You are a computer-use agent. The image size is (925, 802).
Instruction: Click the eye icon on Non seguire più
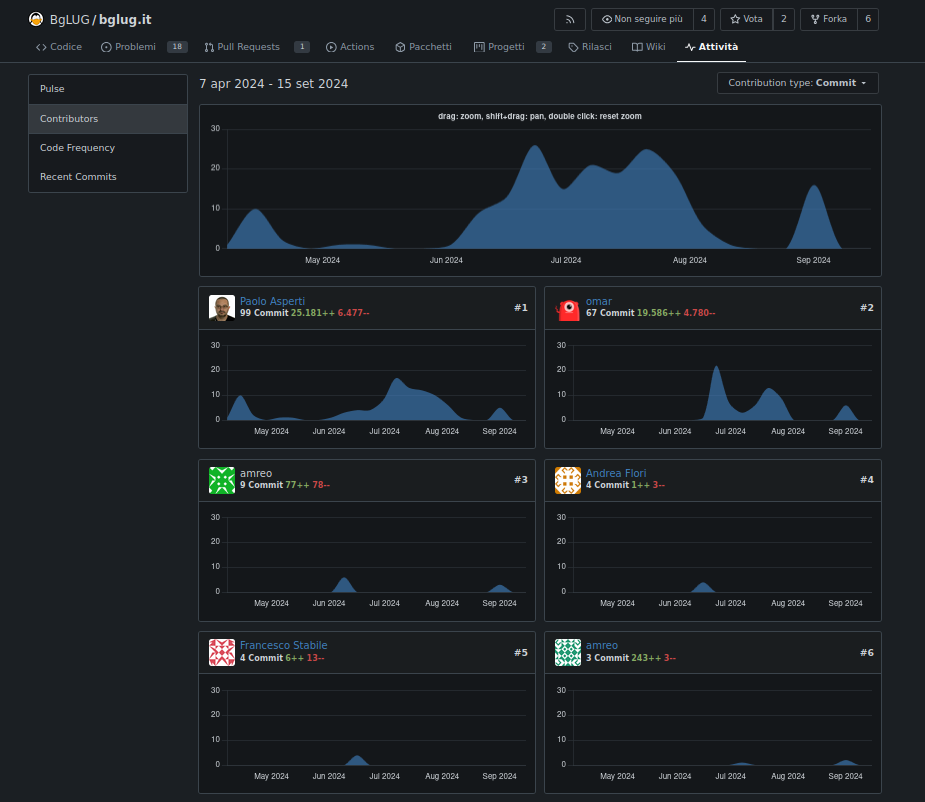(606, 19)
